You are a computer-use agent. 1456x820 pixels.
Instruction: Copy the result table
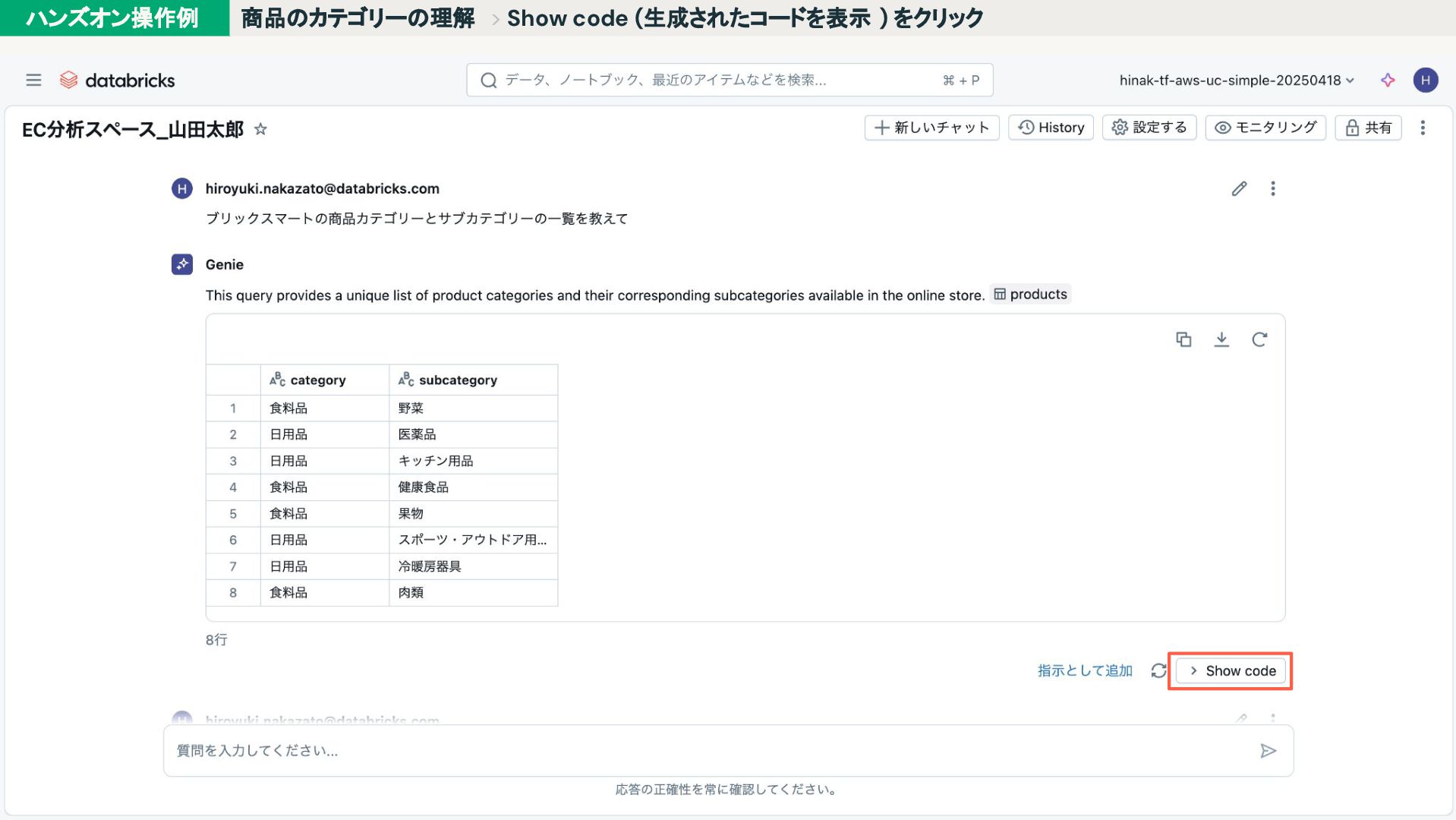[1183, 339]
